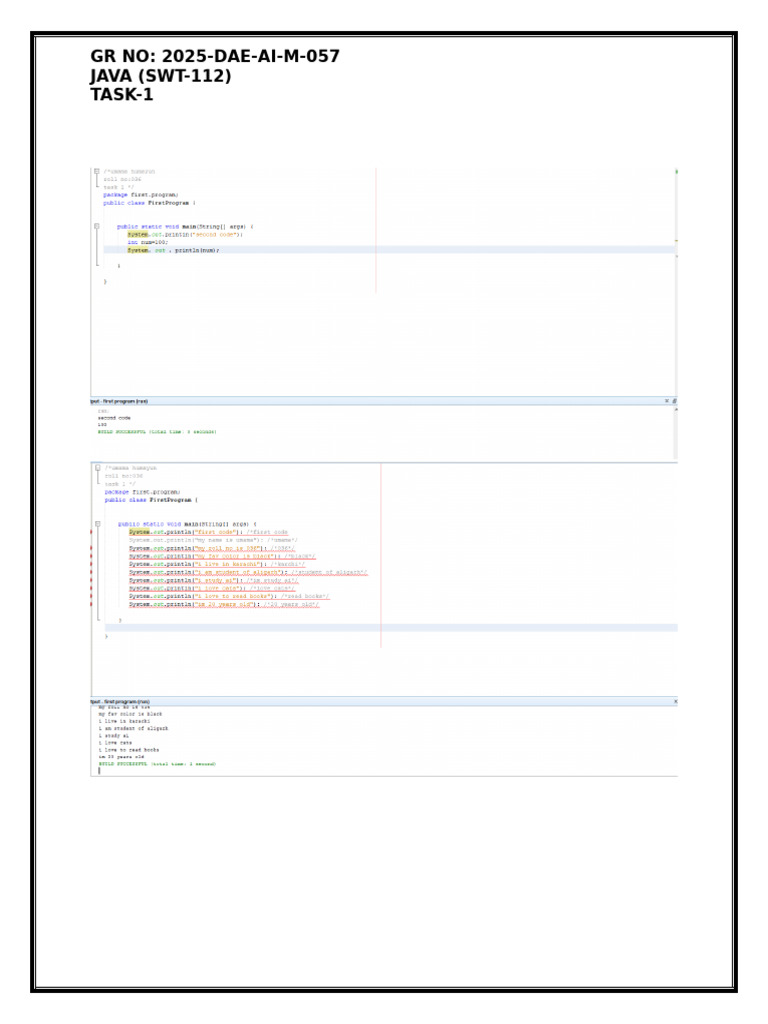Collapse comment fold in editor containing "first code"

pyautogui.click(x=98, y=468)
